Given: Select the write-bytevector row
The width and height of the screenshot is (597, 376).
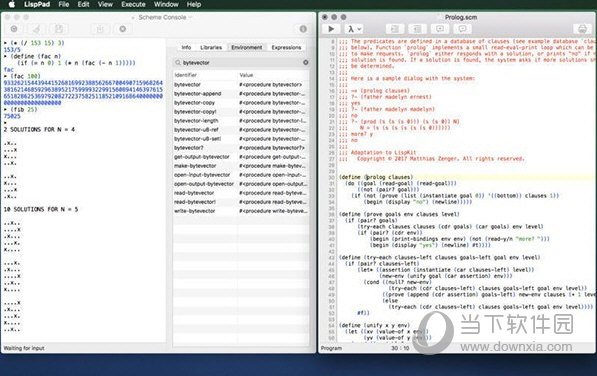Looking at the screenshot, I should coord(241,211).
